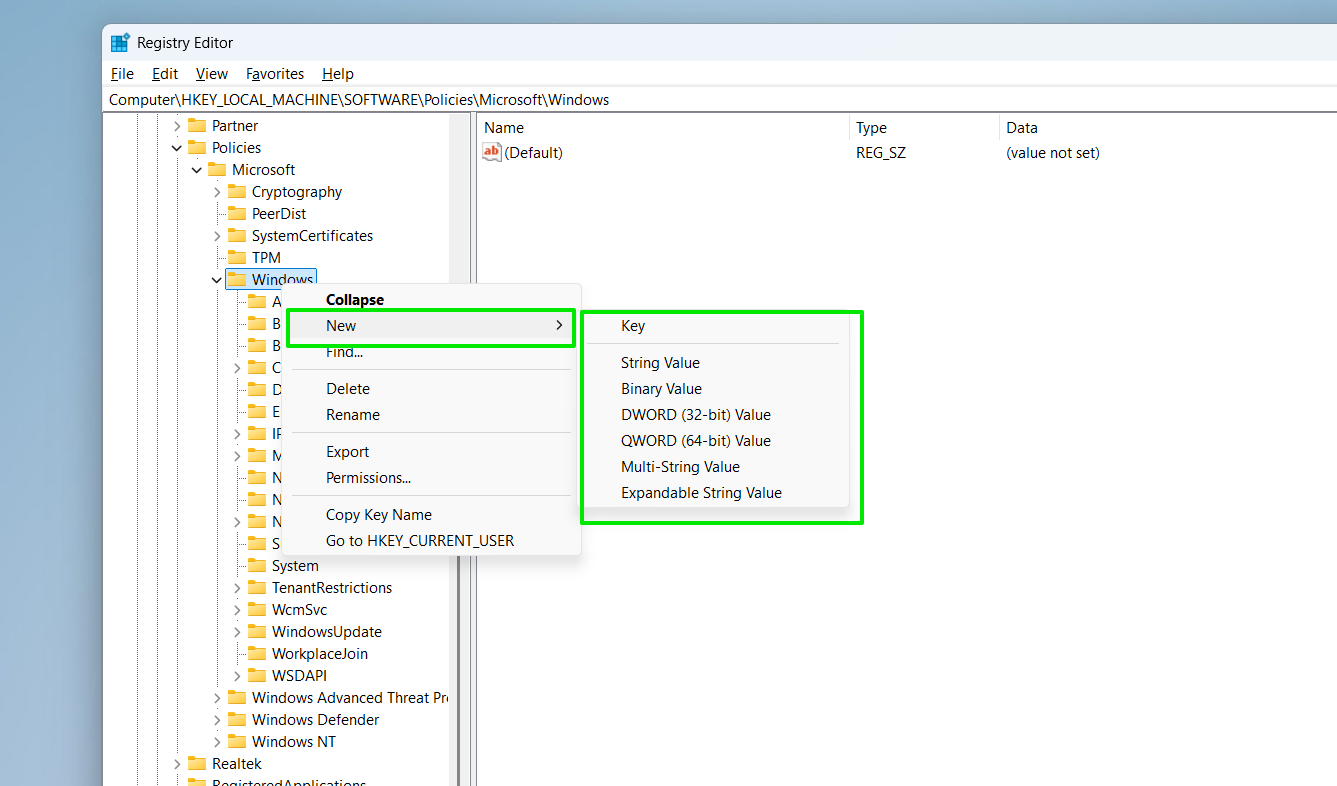1337x786 pixels.
Task: Click the Windows Defender folder icon
Action: (237, 720)
